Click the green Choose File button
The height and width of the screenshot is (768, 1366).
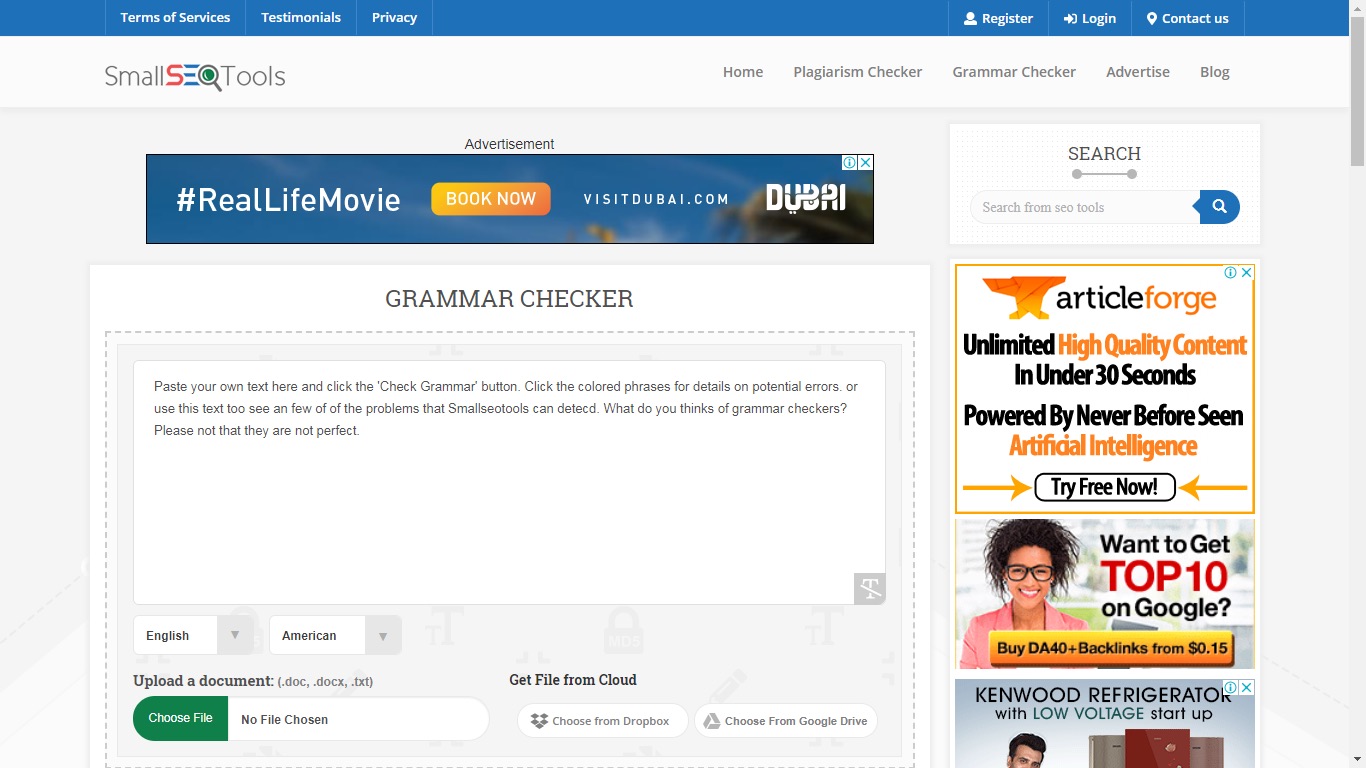click(180, 718)
